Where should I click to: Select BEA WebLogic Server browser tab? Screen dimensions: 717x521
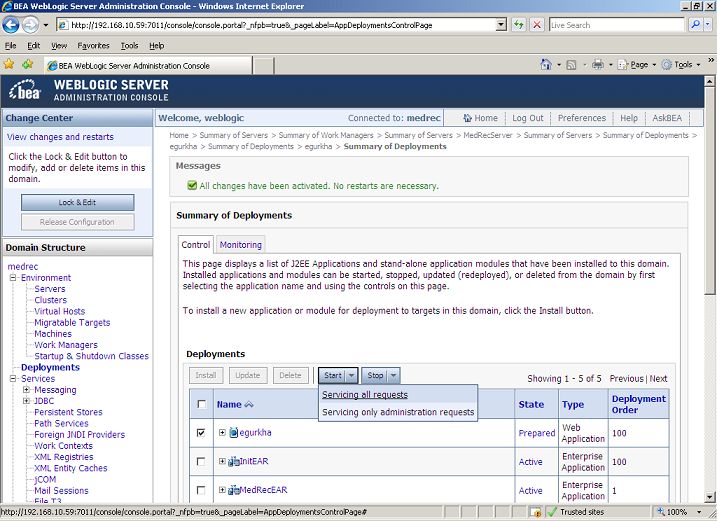[148, 65]
